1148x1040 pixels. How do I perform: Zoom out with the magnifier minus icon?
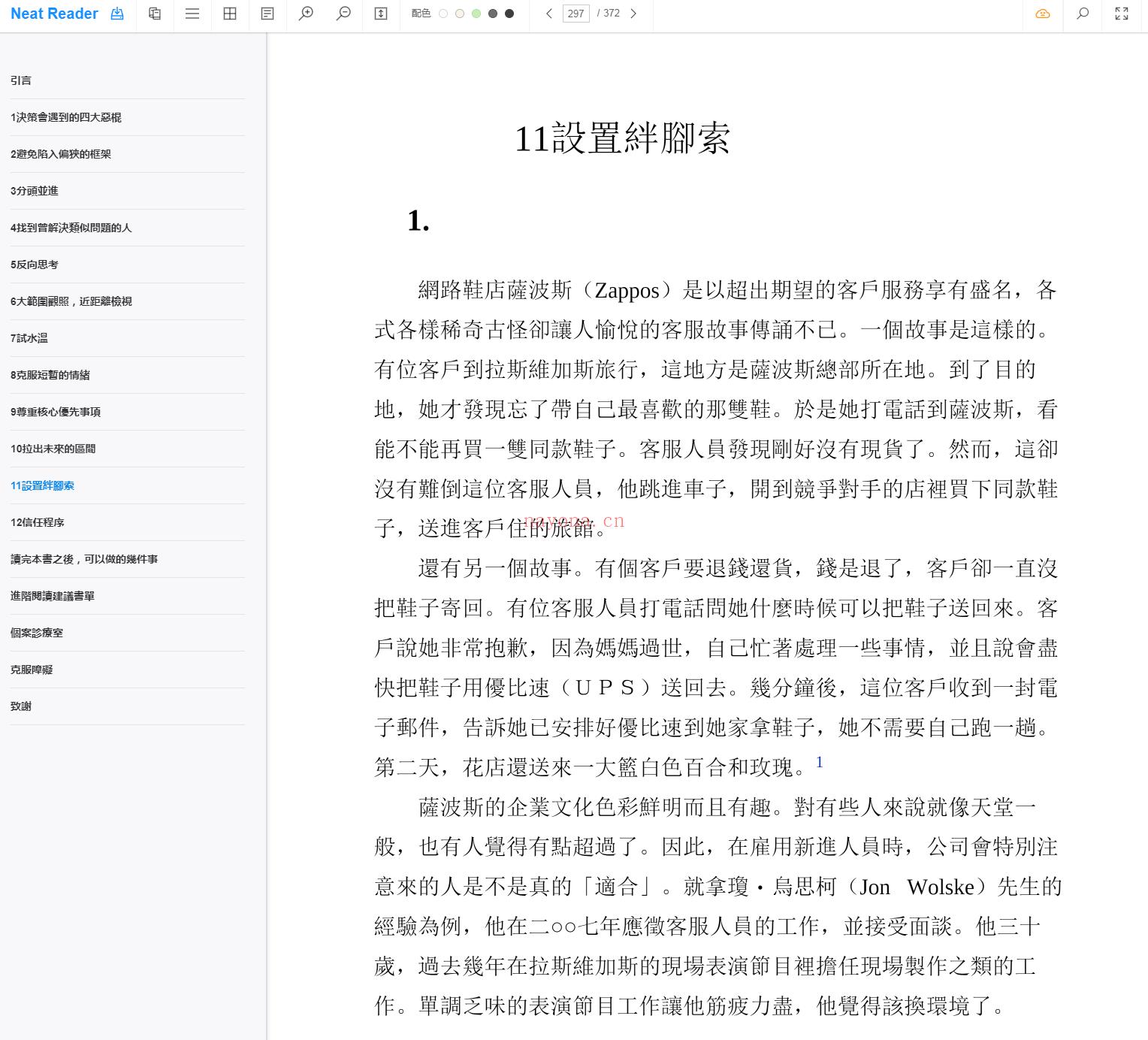click(x=343, y=14)
